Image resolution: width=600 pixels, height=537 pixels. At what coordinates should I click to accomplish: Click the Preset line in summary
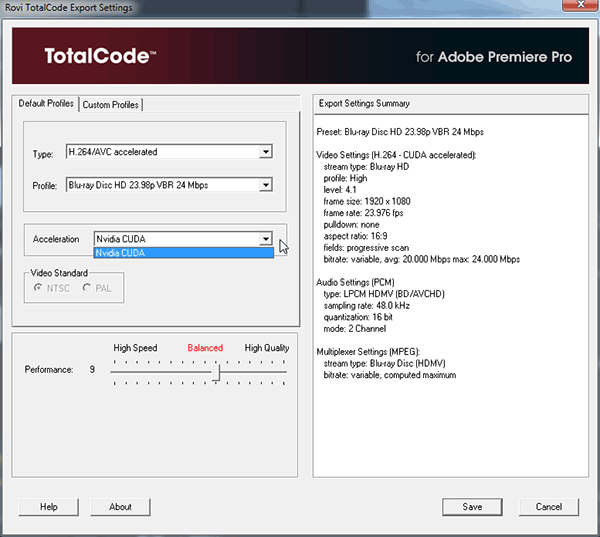[x=400, y=132]
